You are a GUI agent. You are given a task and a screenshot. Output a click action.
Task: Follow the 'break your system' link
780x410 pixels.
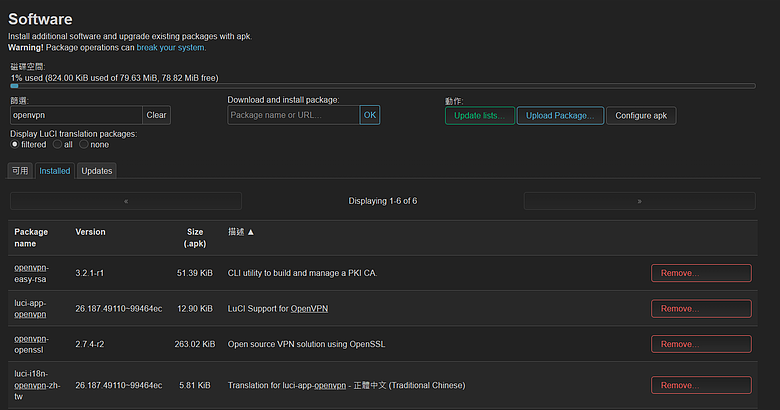[171, 48]
